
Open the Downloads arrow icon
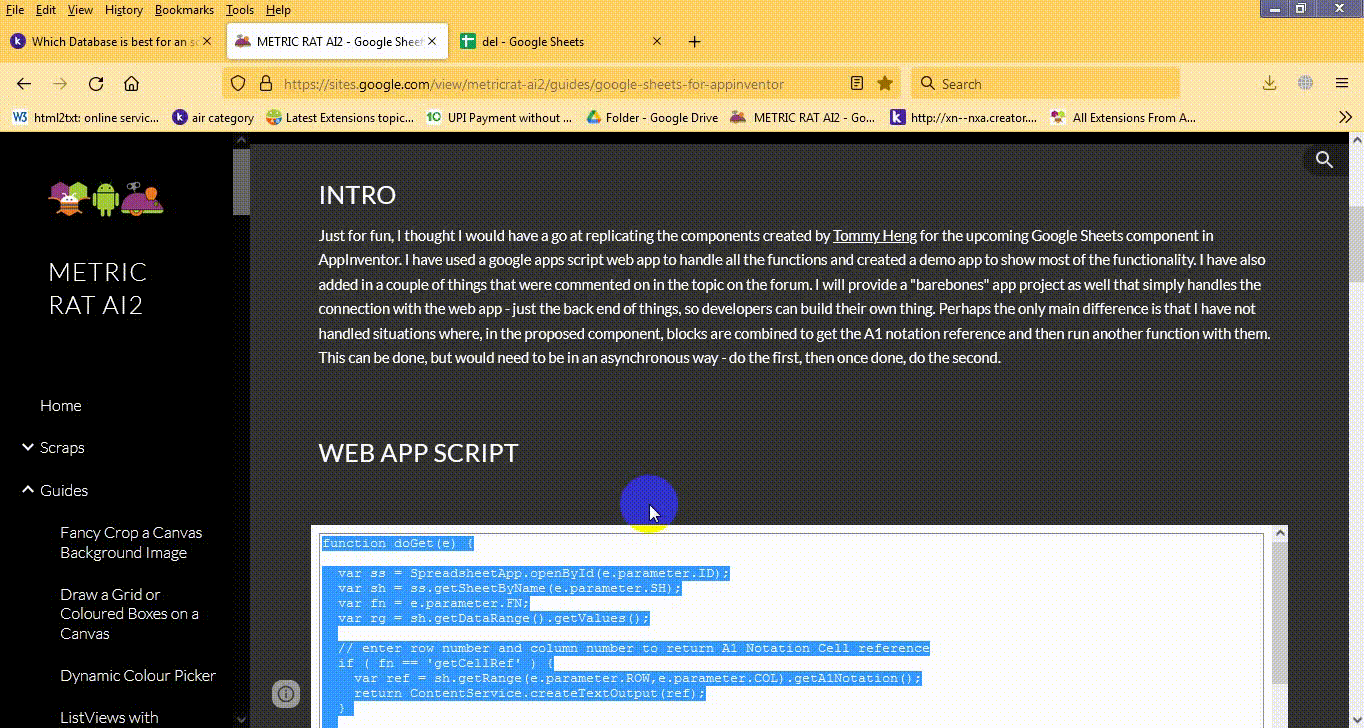[x=1269, y=84]
